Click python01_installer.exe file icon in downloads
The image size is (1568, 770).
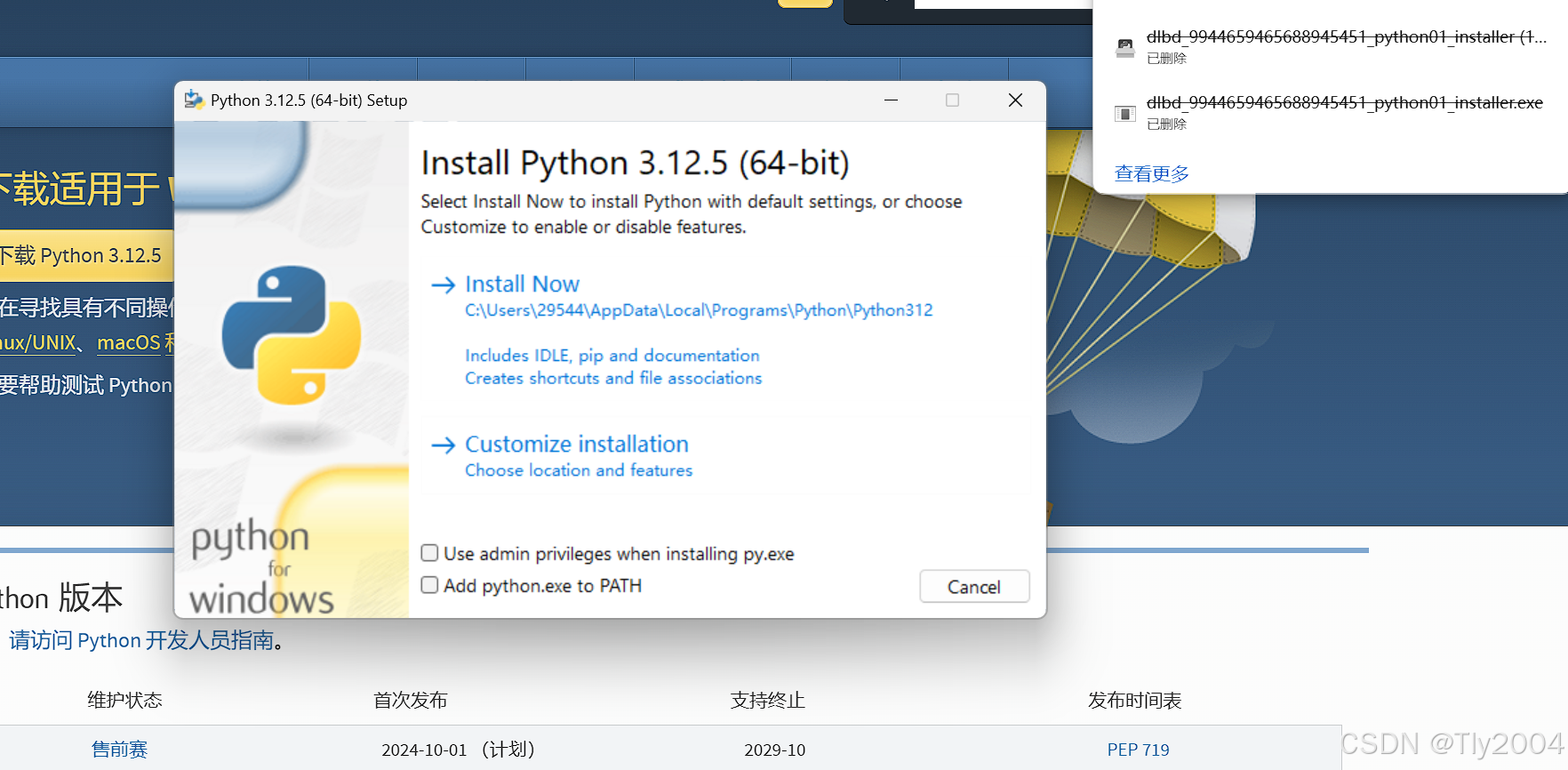(x=1125, y=114)
